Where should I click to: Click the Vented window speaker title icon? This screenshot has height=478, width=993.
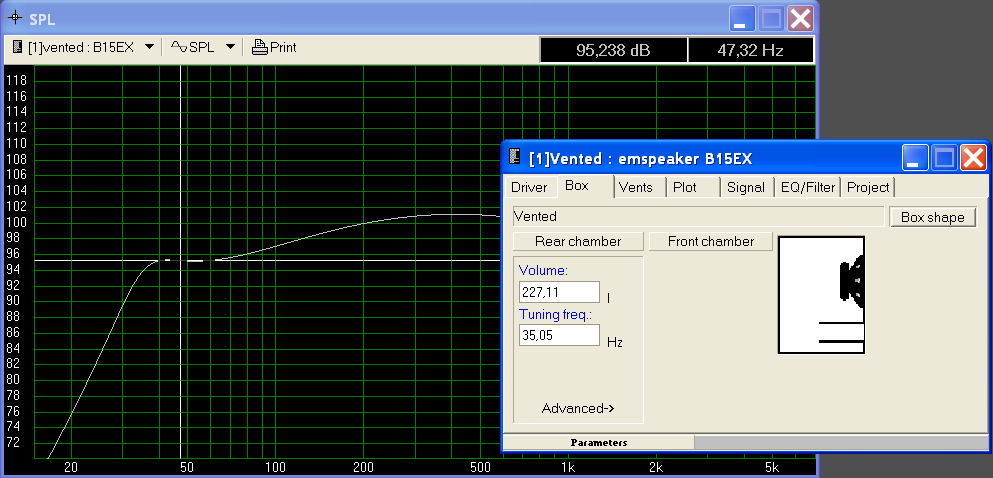click(x=515, y=156)
